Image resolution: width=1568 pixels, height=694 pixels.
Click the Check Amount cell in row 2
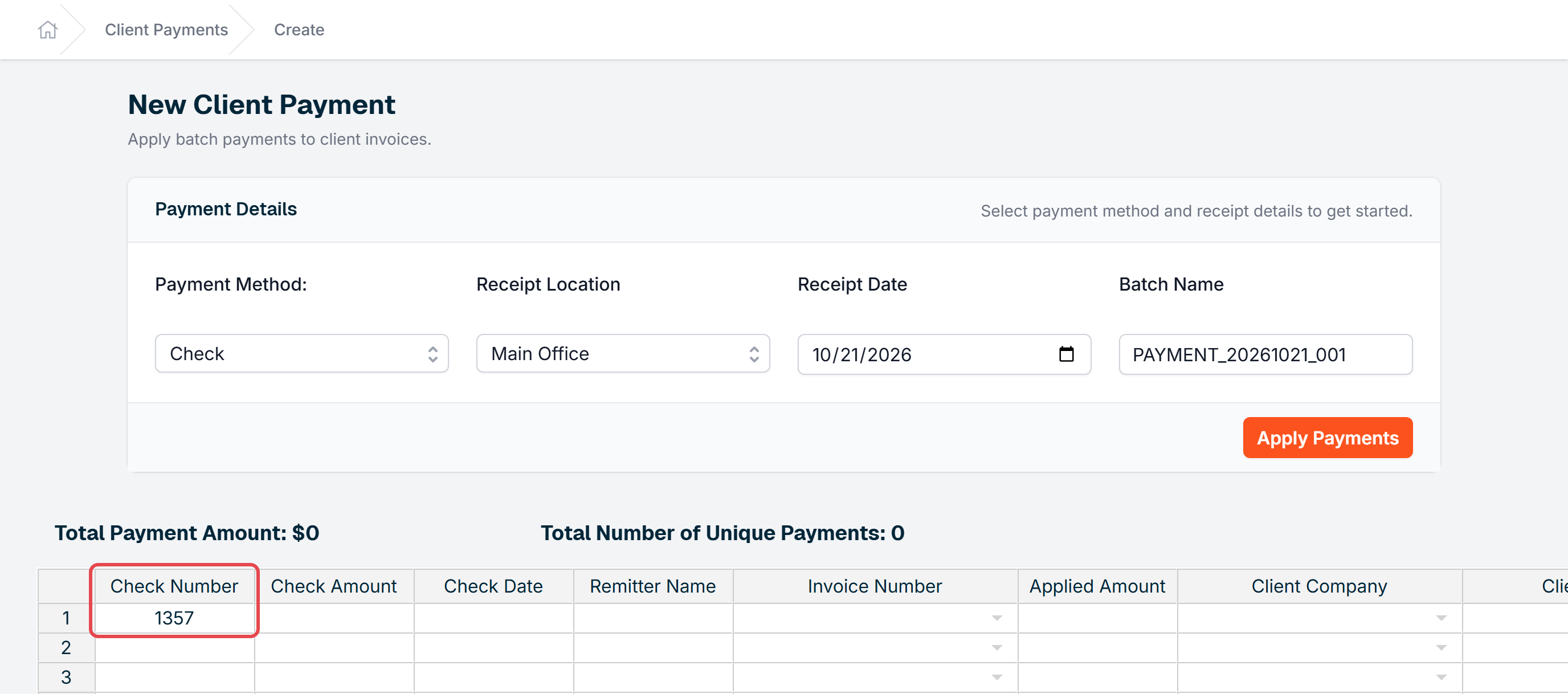(334, 648)
